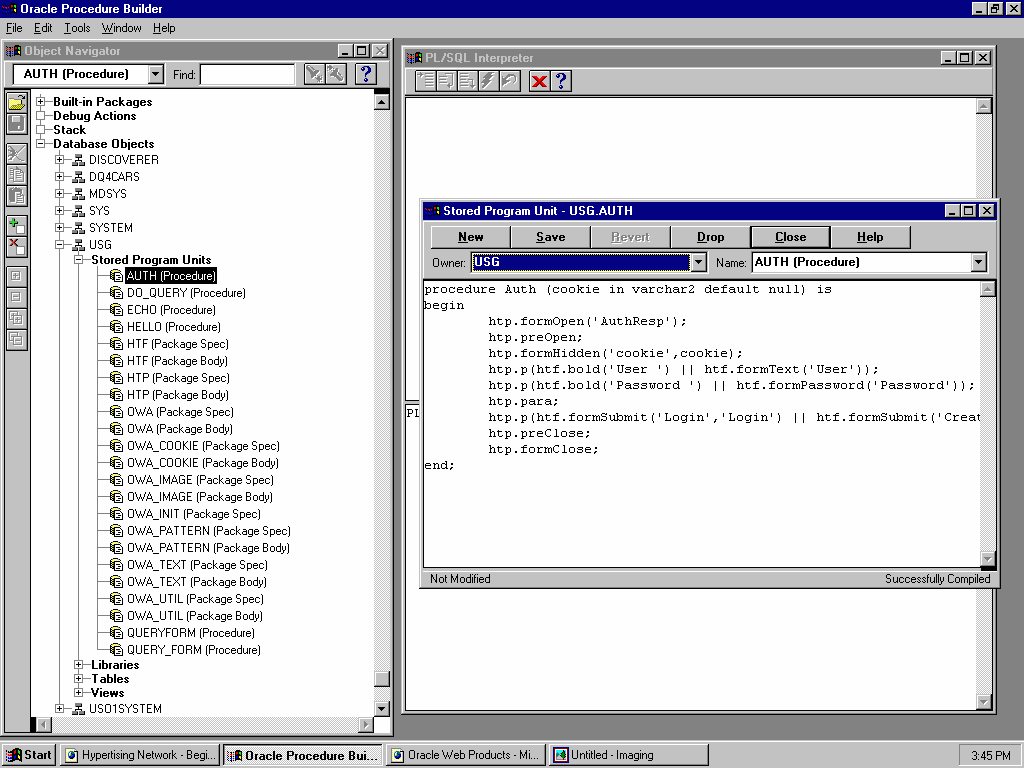Click the Save button in Stored Program Unit
Viewport: 1024px width, 768px height.
[551, 237]
